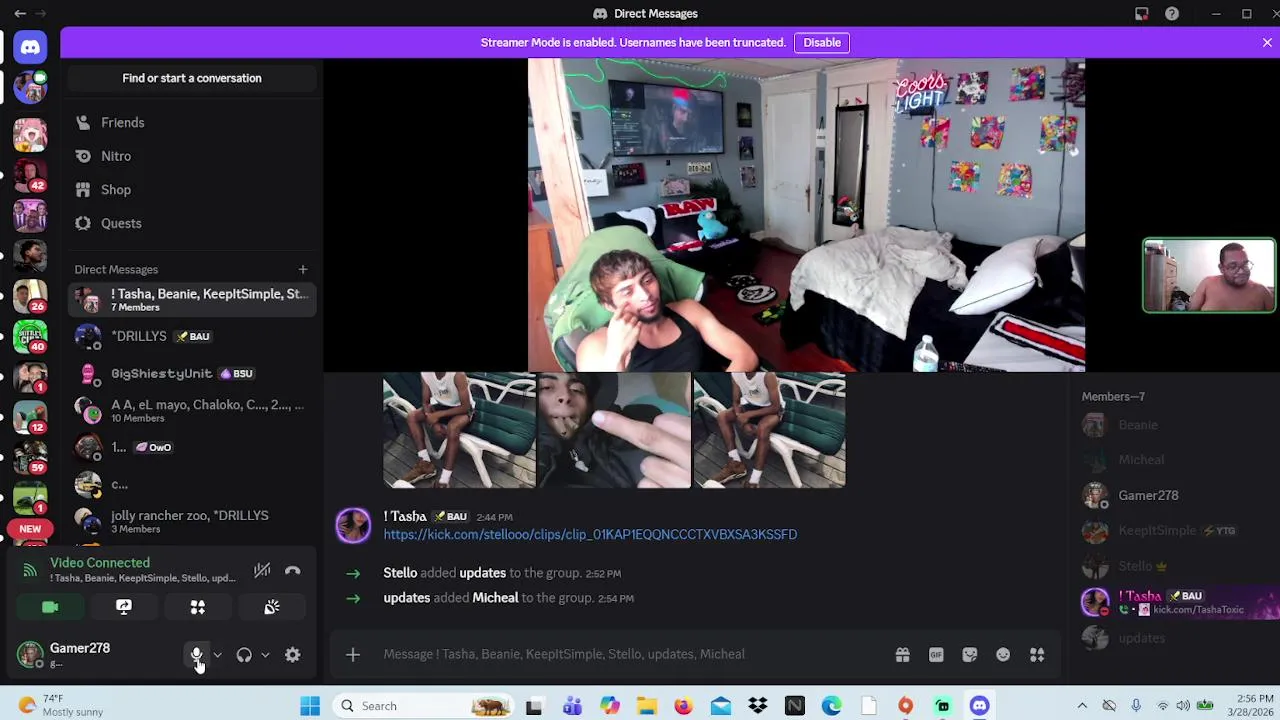Open User Settings gear

pos(293,655)
